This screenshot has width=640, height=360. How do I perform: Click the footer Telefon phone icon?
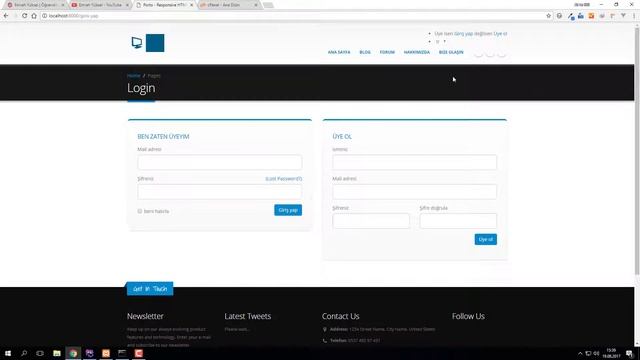325,340
